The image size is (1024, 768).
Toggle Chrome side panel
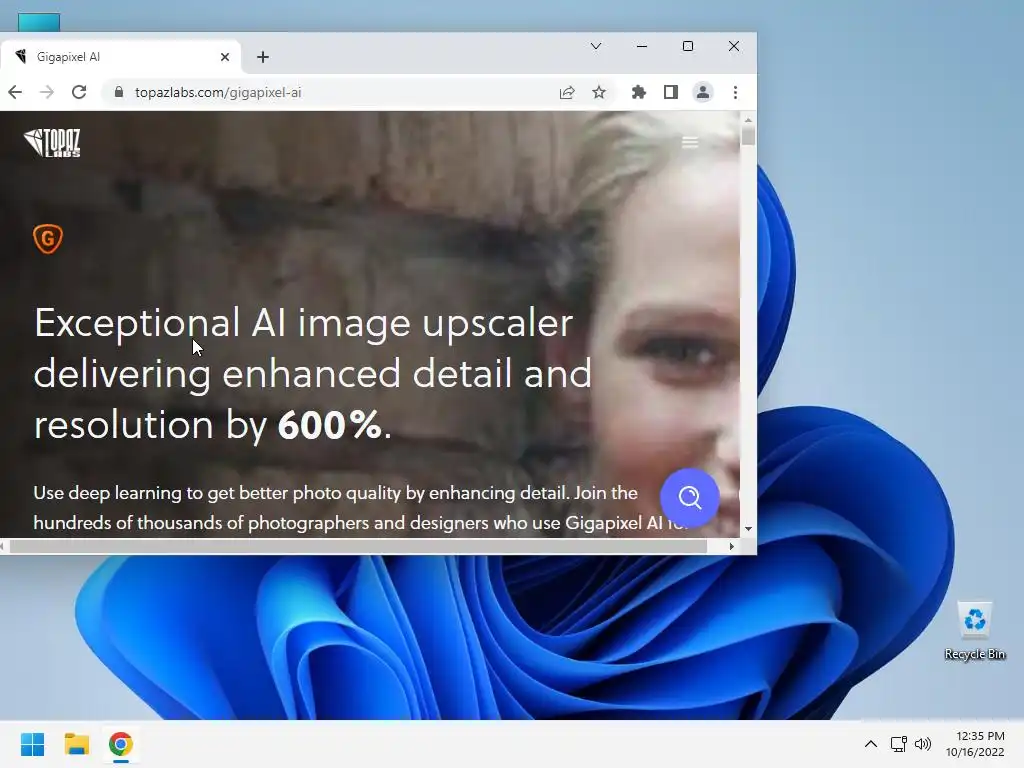pyautogui.click(x=671, y=92)
